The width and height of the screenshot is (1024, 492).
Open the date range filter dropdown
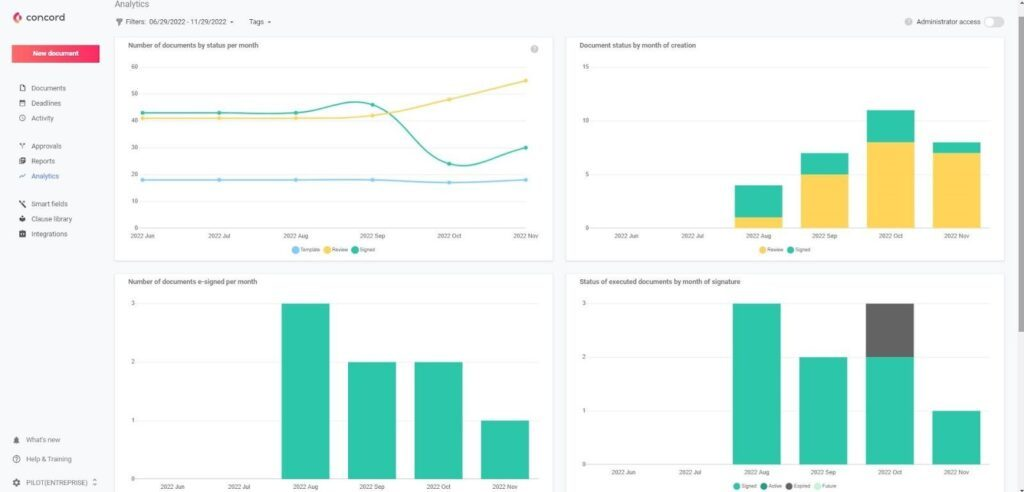[x=190, y=21]
